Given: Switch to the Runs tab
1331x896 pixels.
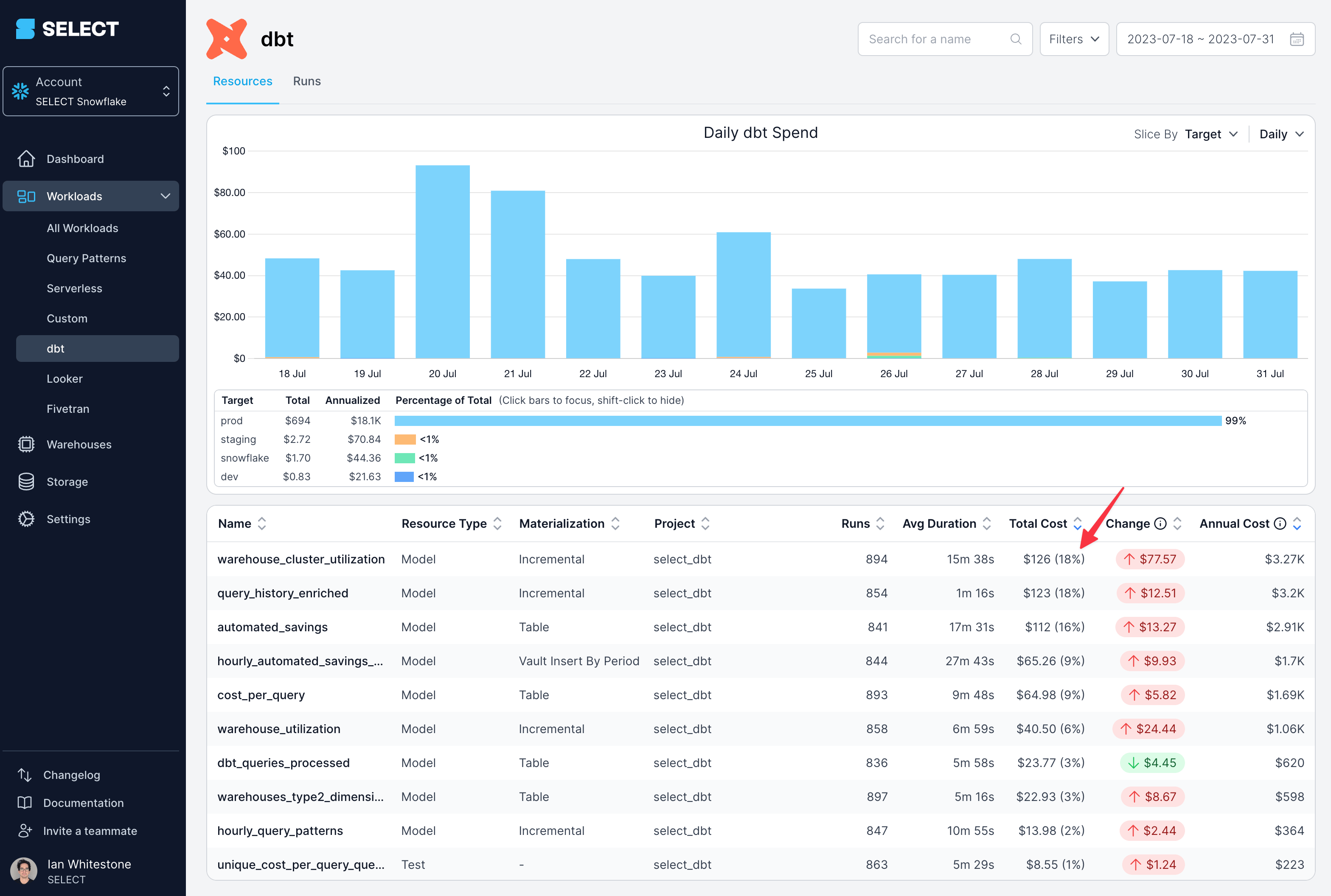Looking at the screenshot, I should coord(307,80).
